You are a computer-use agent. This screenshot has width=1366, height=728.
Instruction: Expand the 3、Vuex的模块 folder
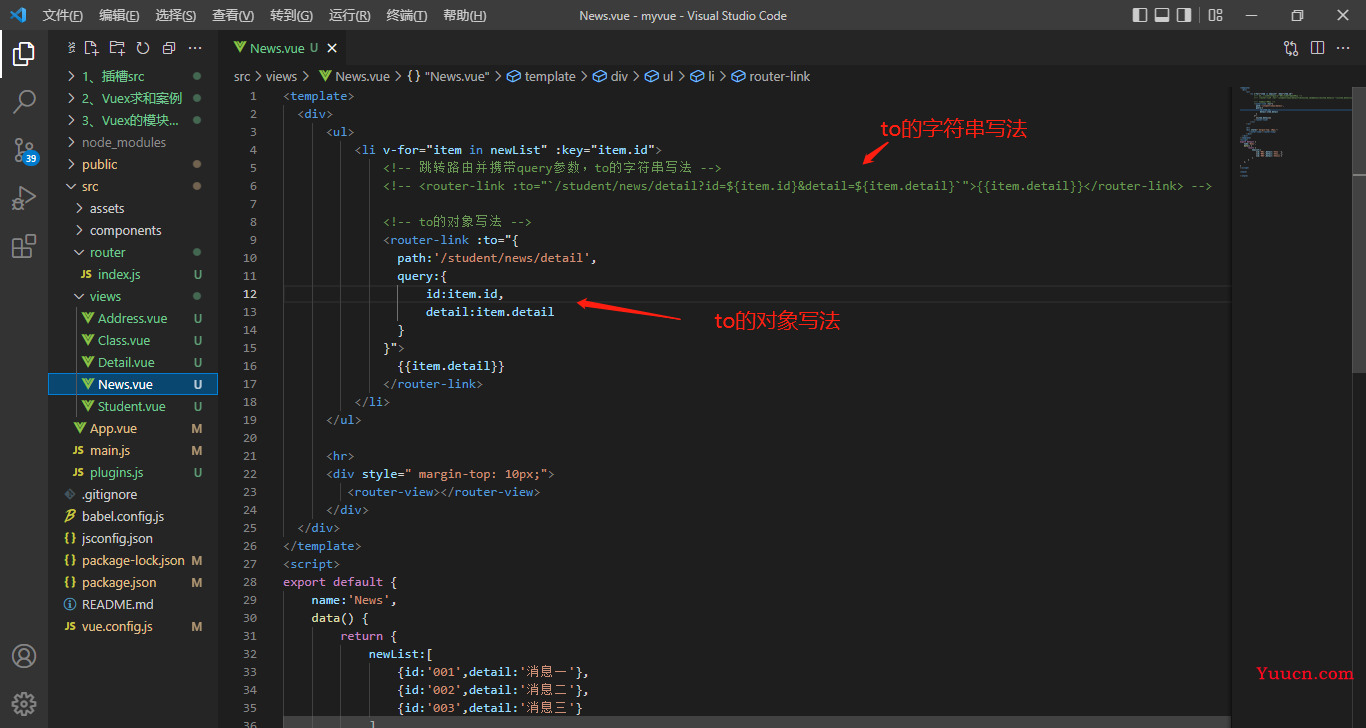[x=132, y=120]
